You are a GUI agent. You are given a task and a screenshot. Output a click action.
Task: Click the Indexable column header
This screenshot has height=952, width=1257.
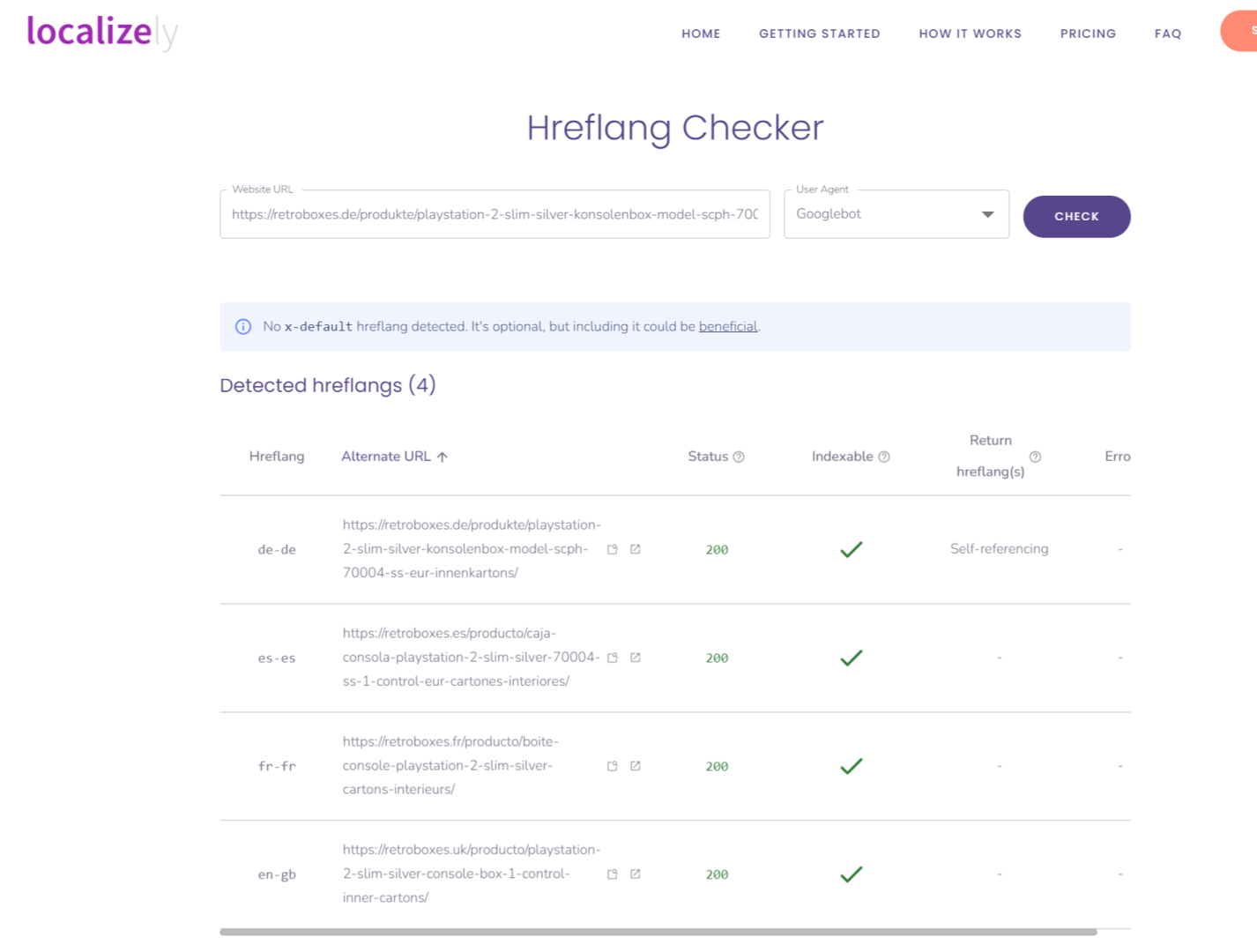843,457
